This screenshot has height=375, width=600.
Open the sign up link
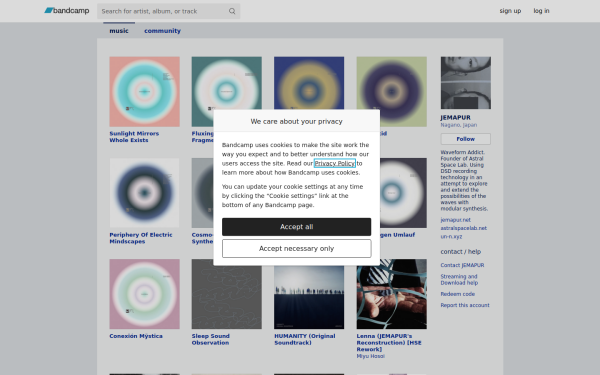[510, 11]
